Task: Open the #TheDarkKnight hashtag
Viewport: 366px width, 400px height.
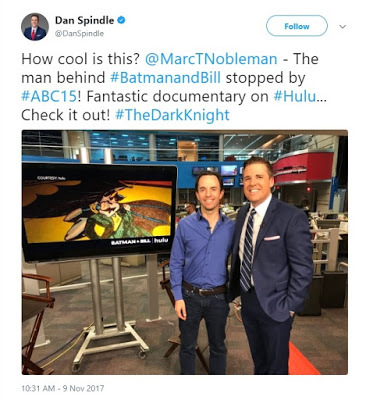Action: pos(172,115)
